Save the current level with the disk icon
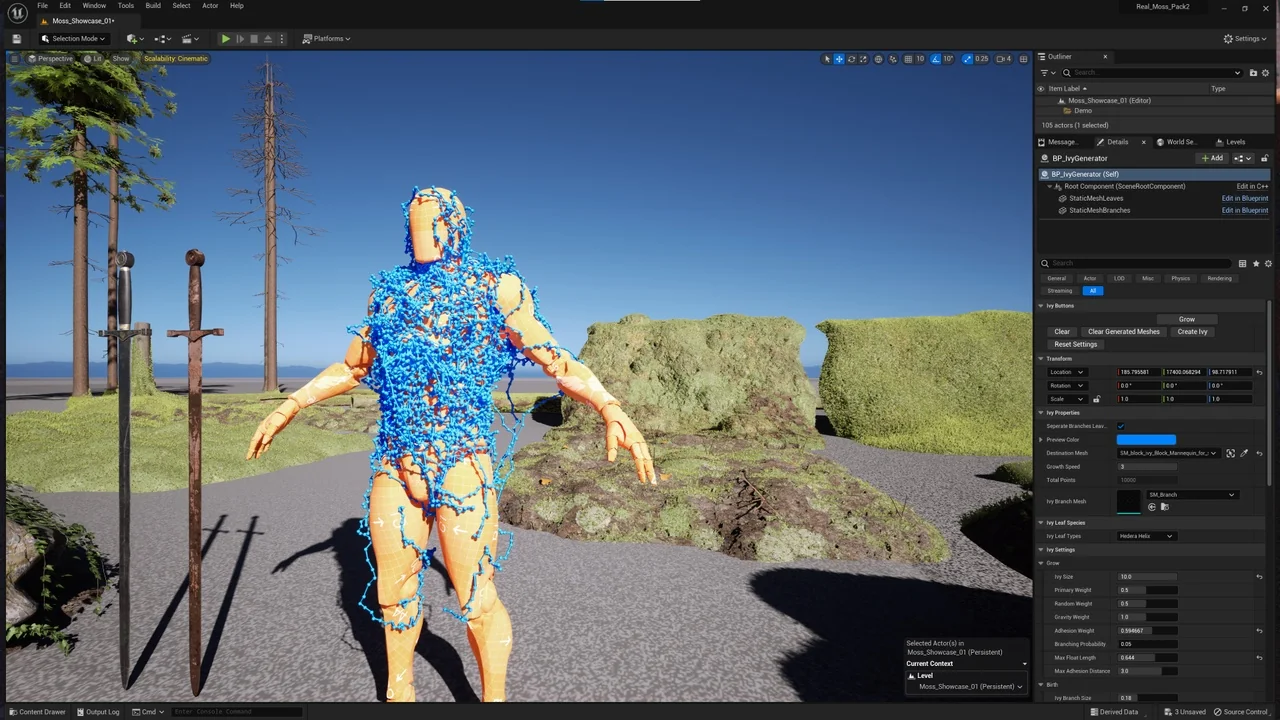Image resolution: width=1280 pixels, height=720 pixels. tap(16, 39)
